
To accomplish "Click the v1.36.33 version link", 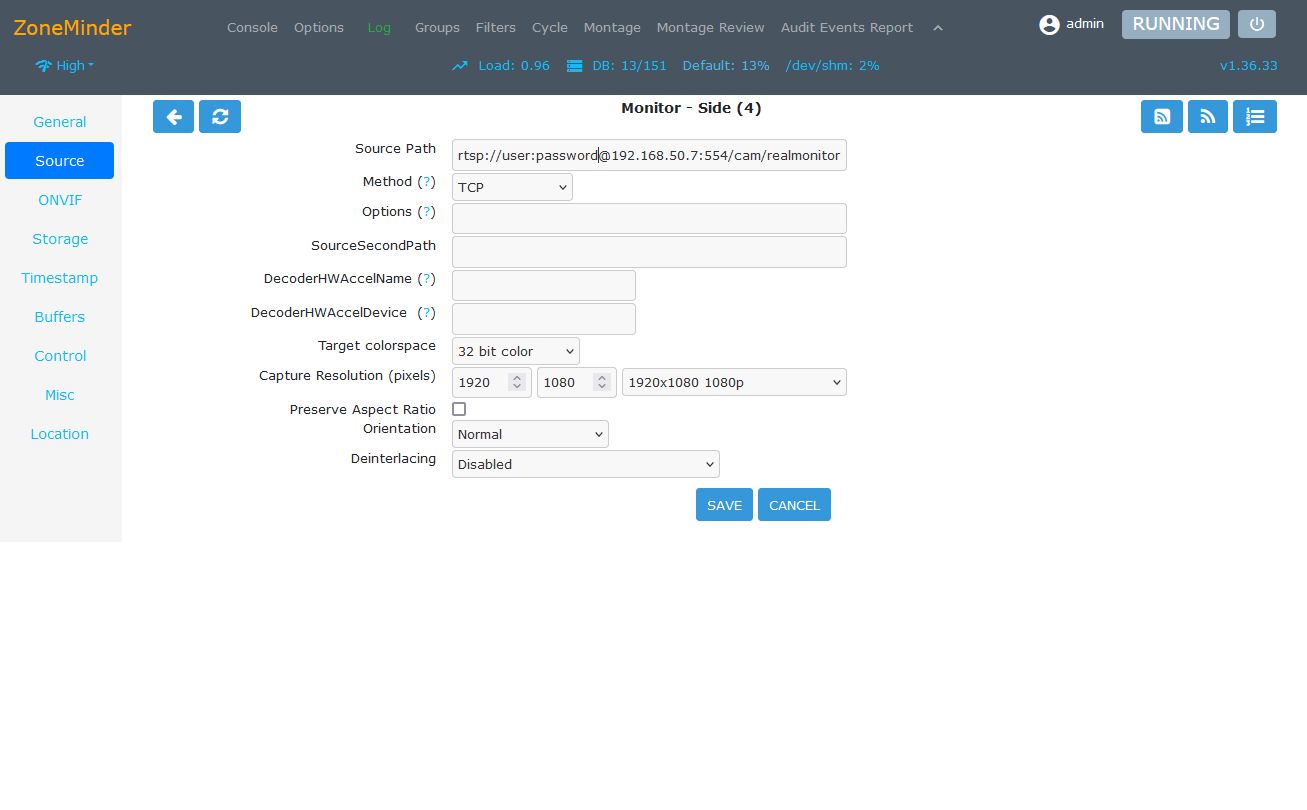I will [1248, 66].
